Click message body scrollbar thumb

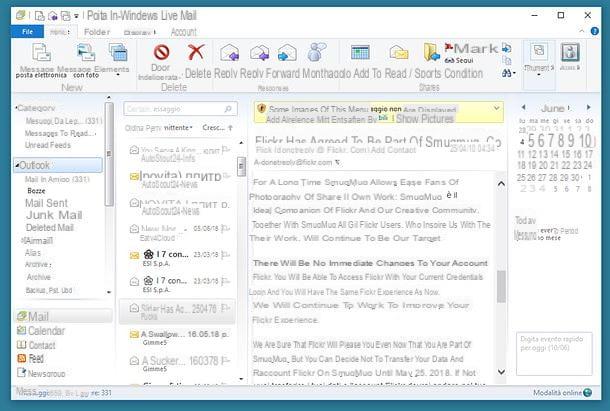tap(501, 286)
